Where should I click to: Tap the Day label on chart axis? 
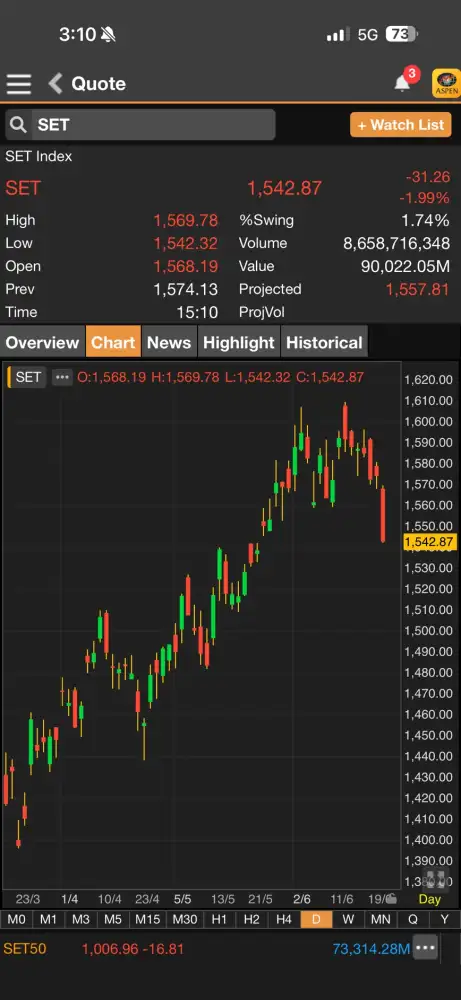[x=430, y=899]
